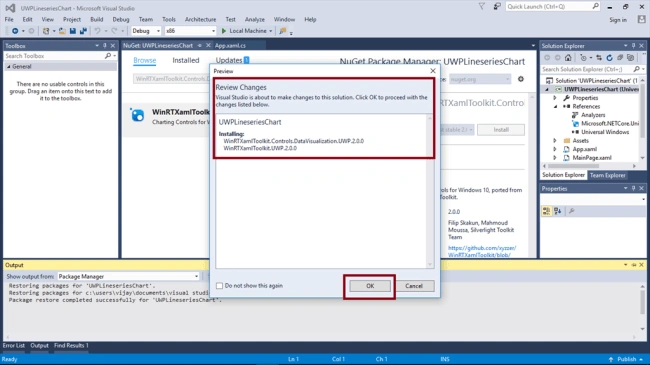The width and height of the screenshot is (650, 365).
Task: Switch to the Team Explorer tab
Action: pos(607,175)
